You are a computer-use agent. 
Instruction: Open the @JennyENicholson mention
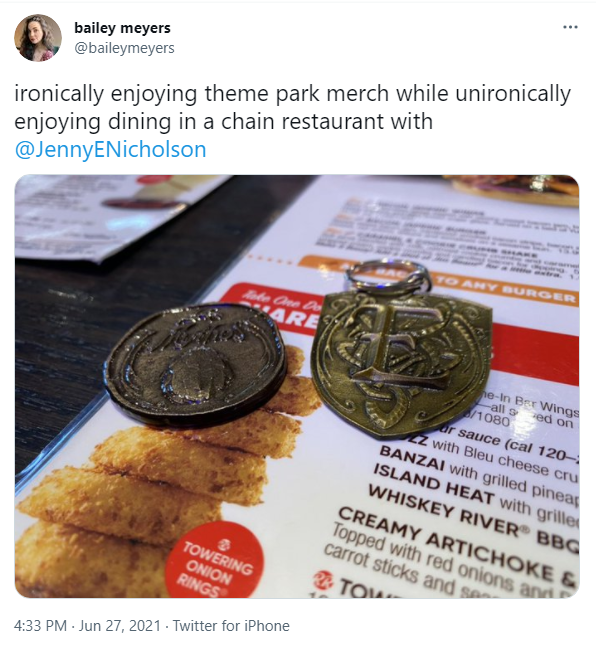click(x=110, y=149)
